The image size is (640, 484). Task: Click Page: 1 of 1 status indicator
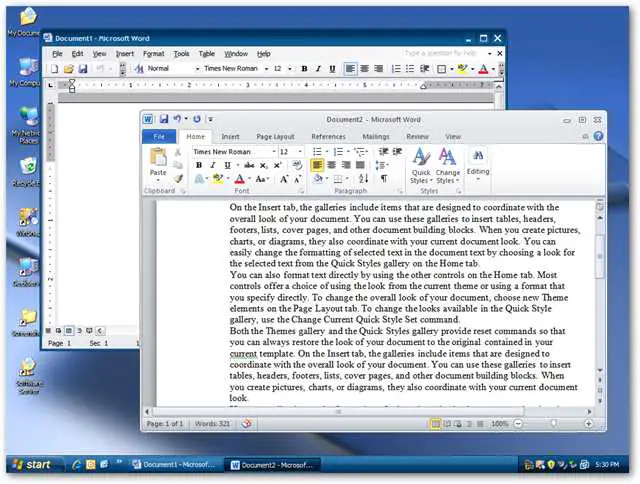coord(164,424)
